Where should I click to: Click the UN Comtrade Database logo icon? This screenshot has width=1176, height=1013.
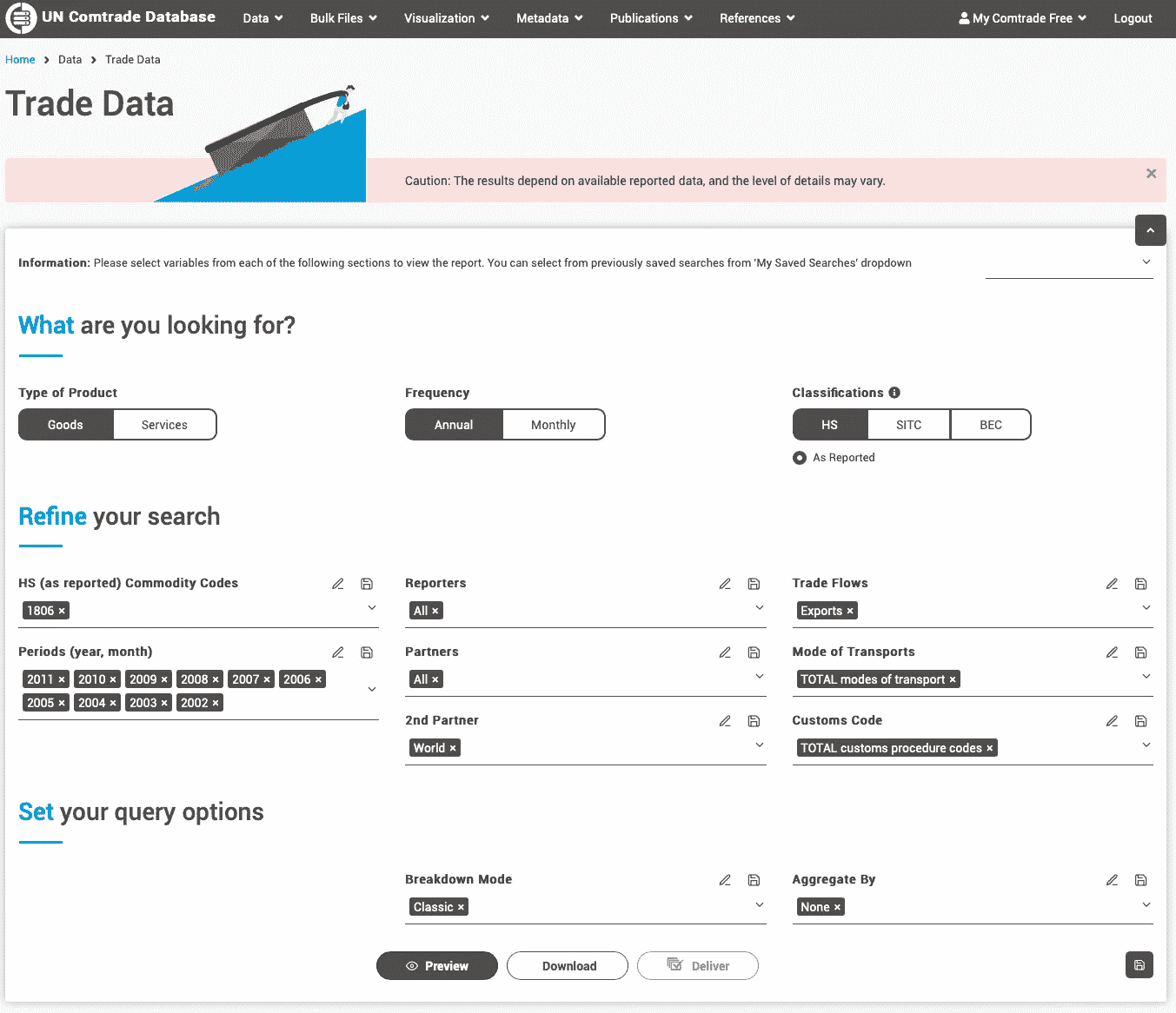pyautogui.click(x=21, y=17)
